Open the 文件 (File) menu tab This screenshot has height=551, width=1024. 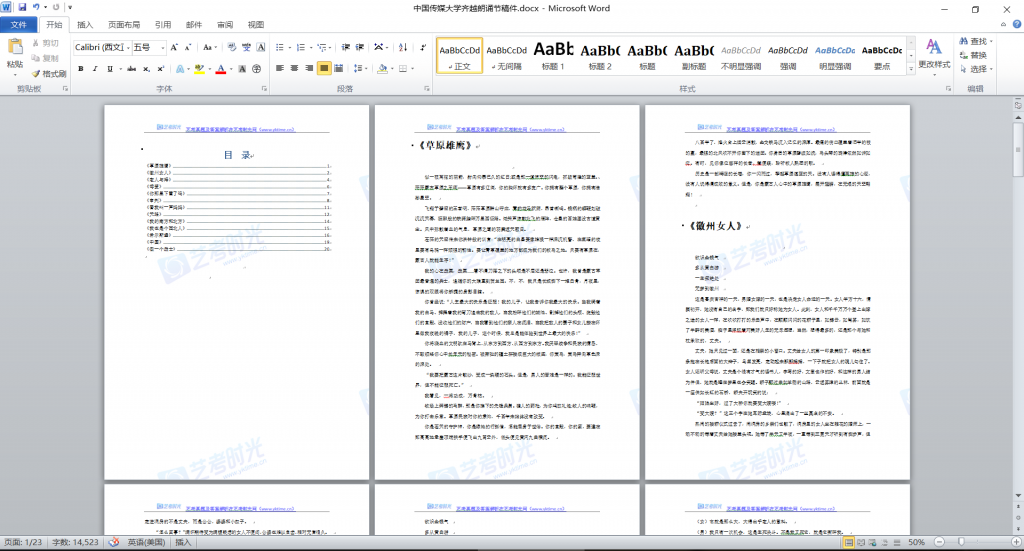coord(19,25)
